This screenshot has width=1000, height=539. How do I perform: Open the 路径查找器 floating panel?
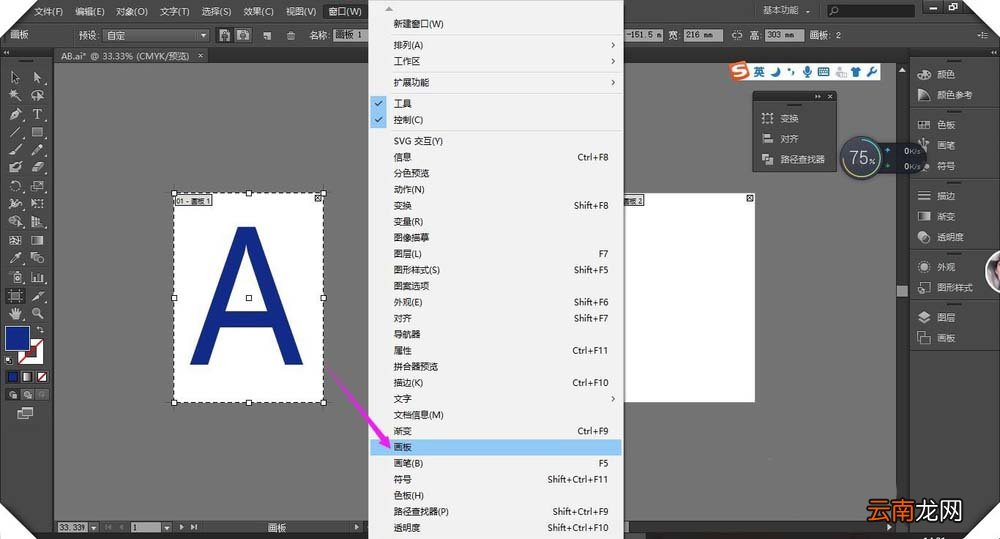794,159
